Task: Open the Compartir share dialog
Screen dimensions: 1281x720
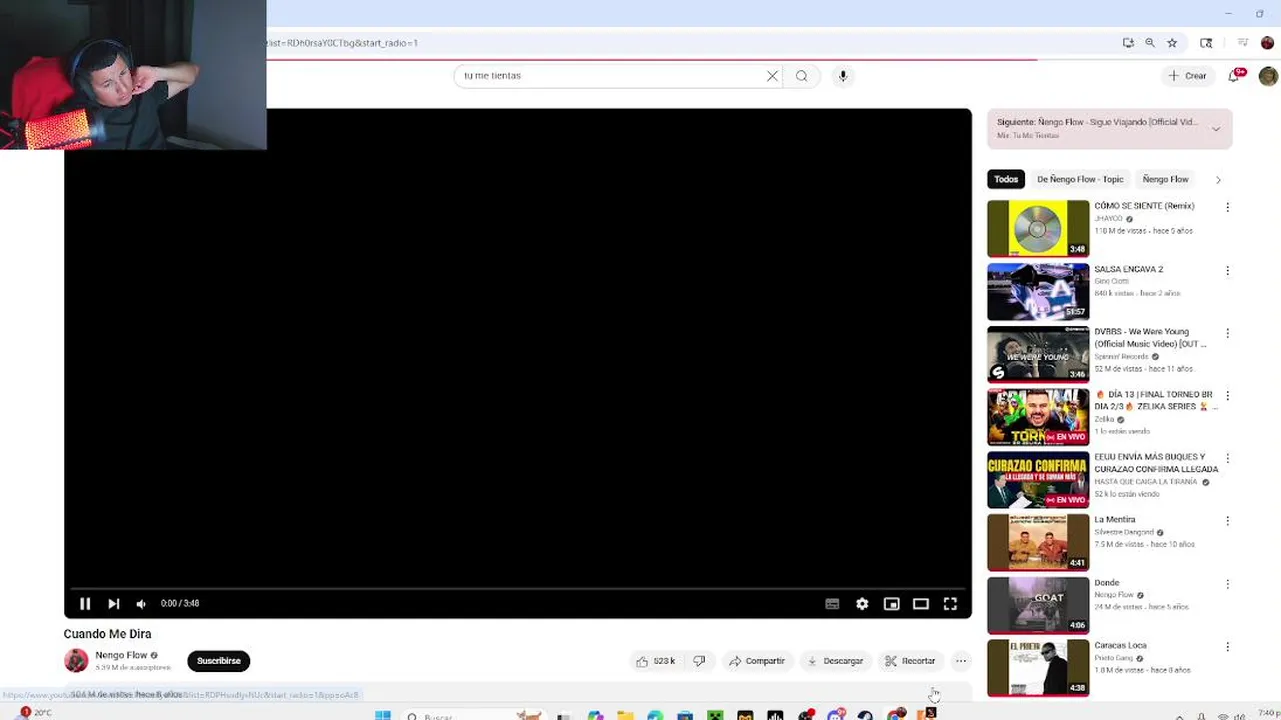Action: point(757,661)
